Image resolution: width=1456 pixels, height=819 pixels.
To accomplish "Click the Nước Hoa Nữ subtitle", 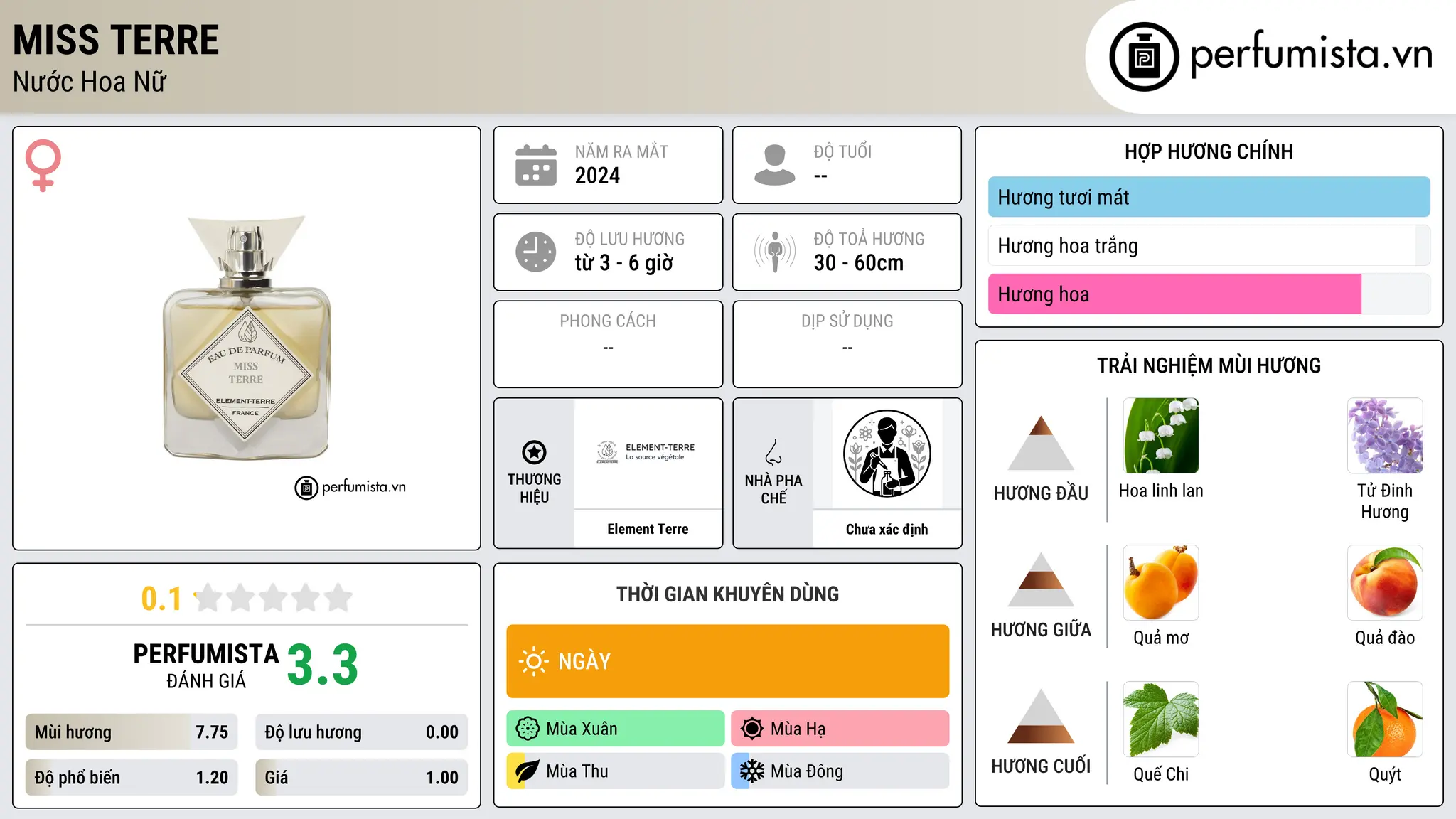I will [90, 82].
